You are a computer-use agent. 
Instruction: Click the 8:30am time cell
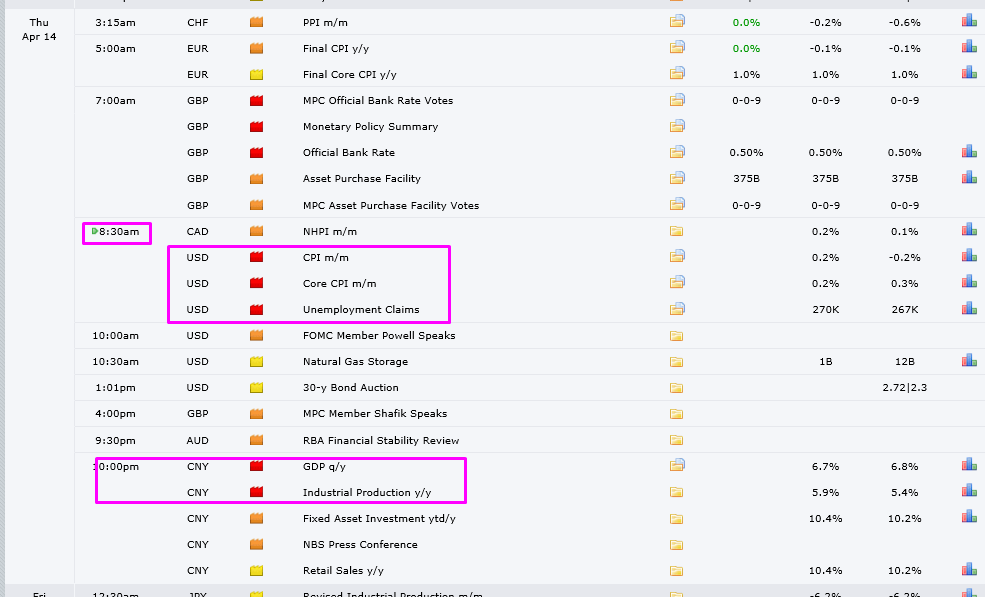tap(117, 231)
